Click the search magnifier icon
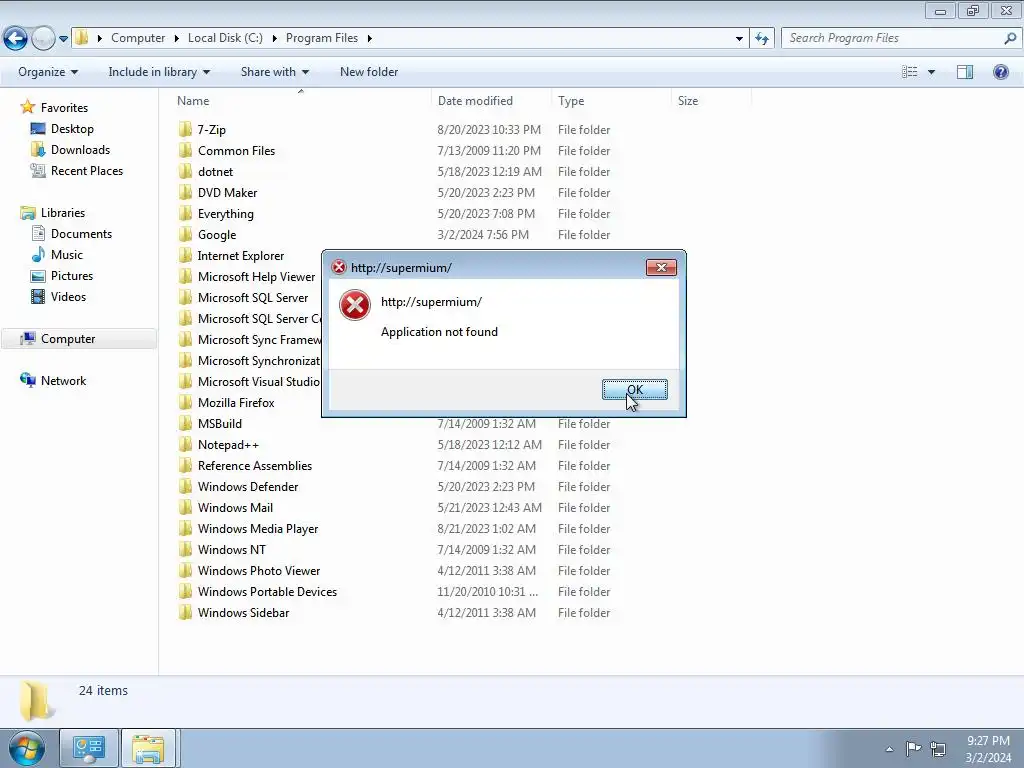This screenshot has height=768, width=1024. [1010, 38]
